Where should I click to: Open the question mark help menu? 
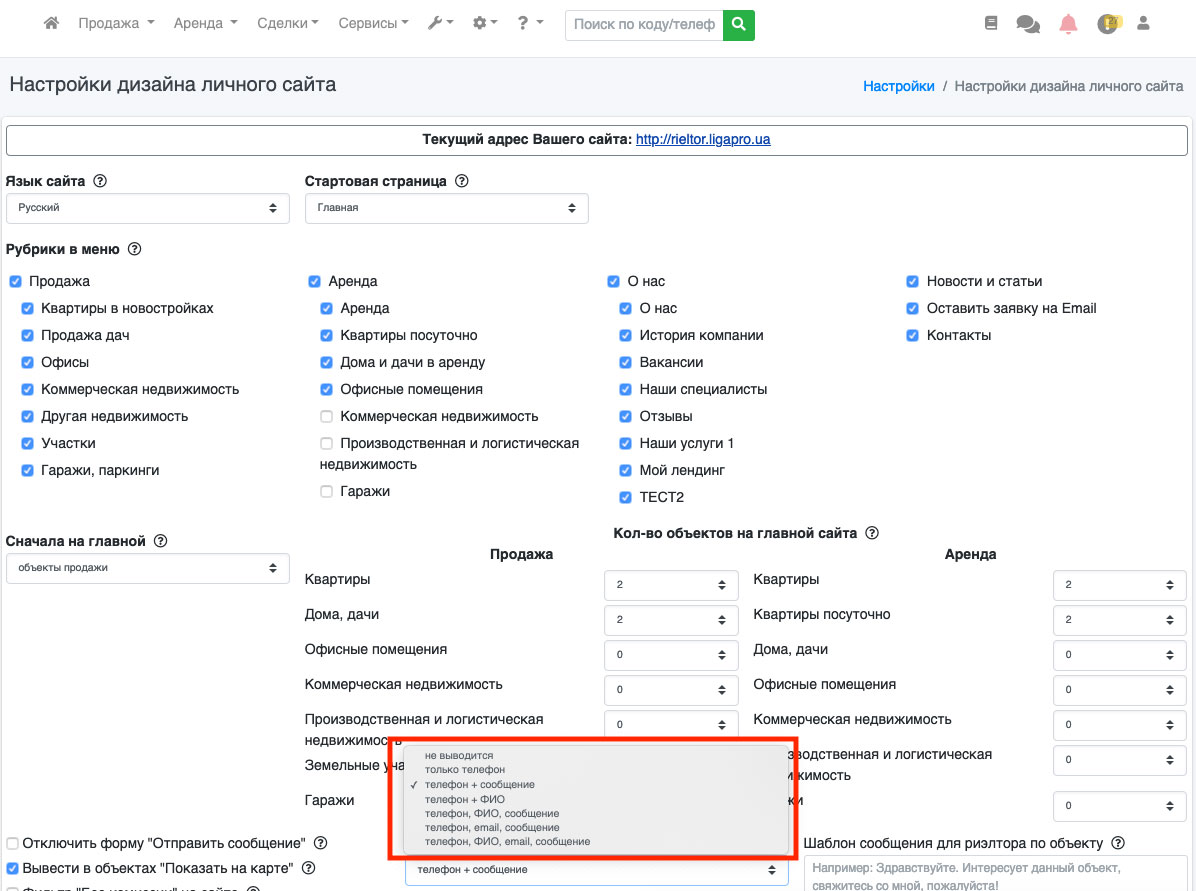tap(530, 23)
